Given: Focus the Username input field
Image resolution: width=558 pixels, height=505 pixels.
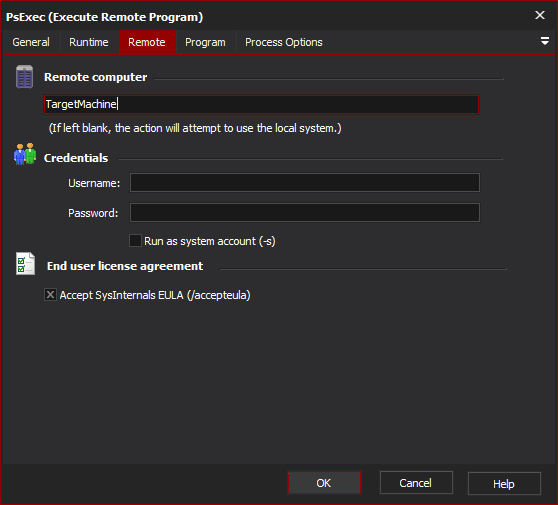Looking at the screenshot, I should pyautogui.click(x=305, y=183).
